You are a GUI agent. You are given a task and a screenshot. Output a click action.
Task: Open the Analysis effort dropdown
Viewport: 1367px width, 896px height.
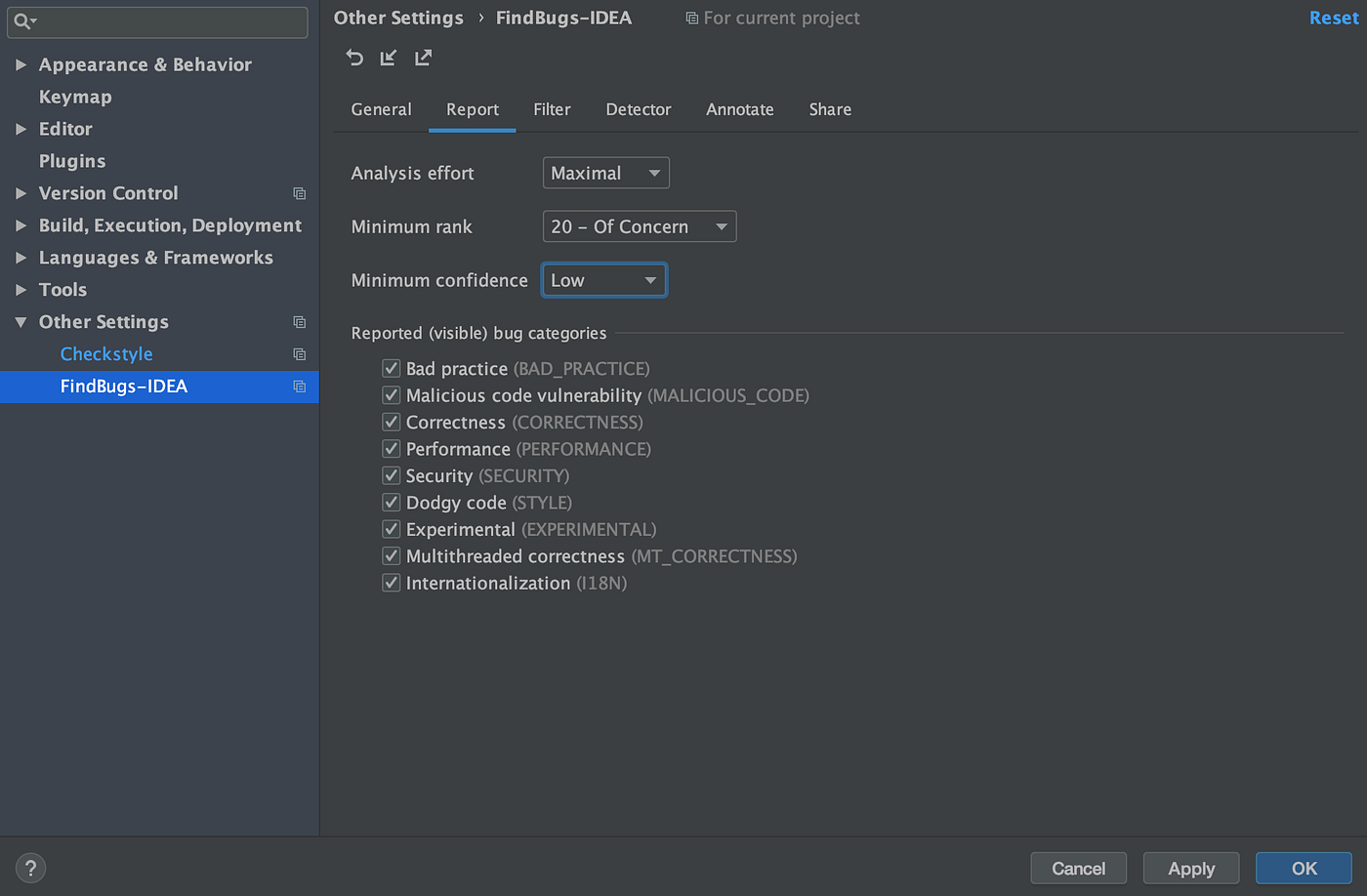[x=605, y=173]
